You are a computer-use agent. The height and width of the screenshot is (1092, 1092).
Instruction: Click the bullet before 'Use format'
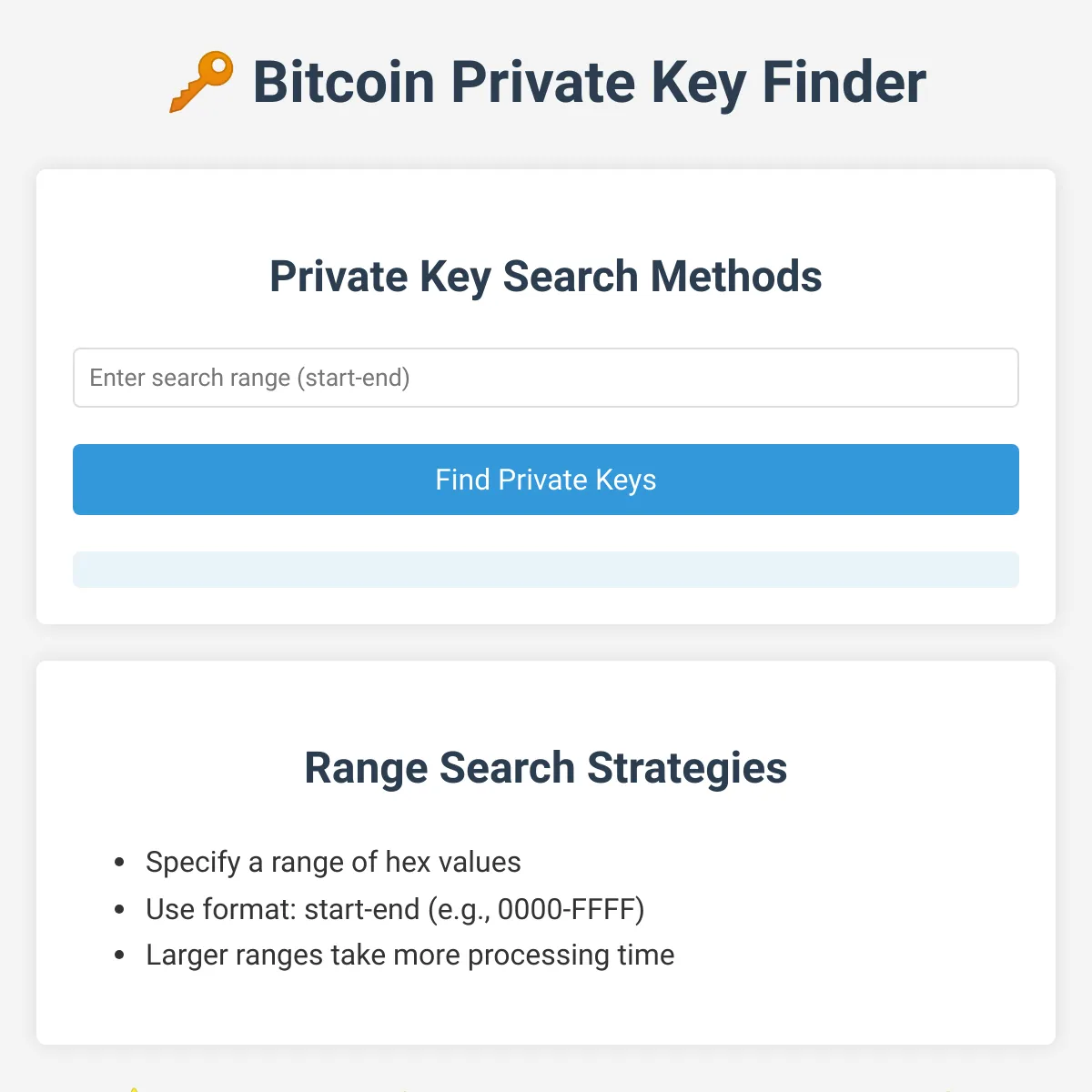click(119, 909)
